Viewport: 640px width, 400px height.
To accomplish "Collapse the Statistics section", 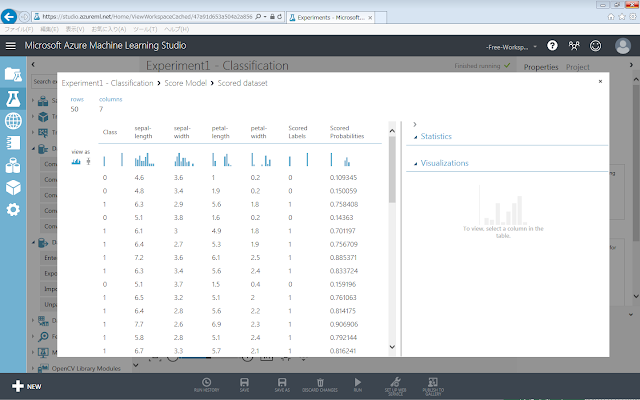I will (414, 136).
